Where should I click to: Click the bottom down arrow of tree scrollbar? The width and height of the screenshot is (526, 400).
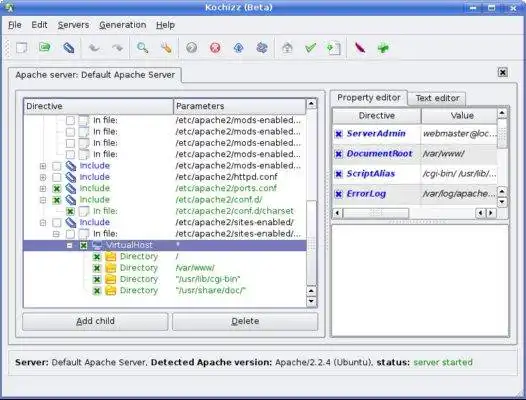[311, 301]
